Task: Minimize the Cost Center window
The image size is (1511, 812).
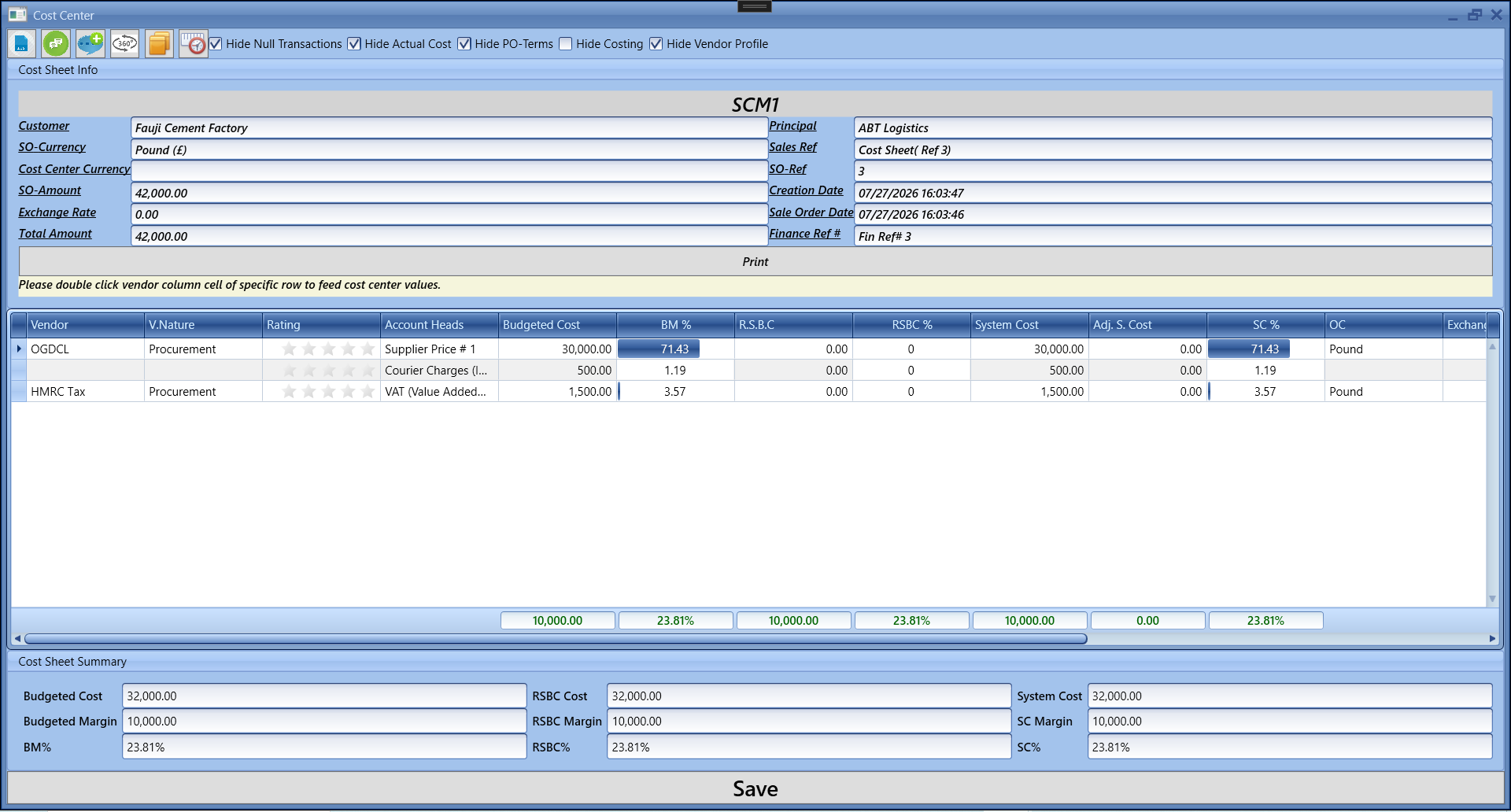Action: pos(1452,17)
